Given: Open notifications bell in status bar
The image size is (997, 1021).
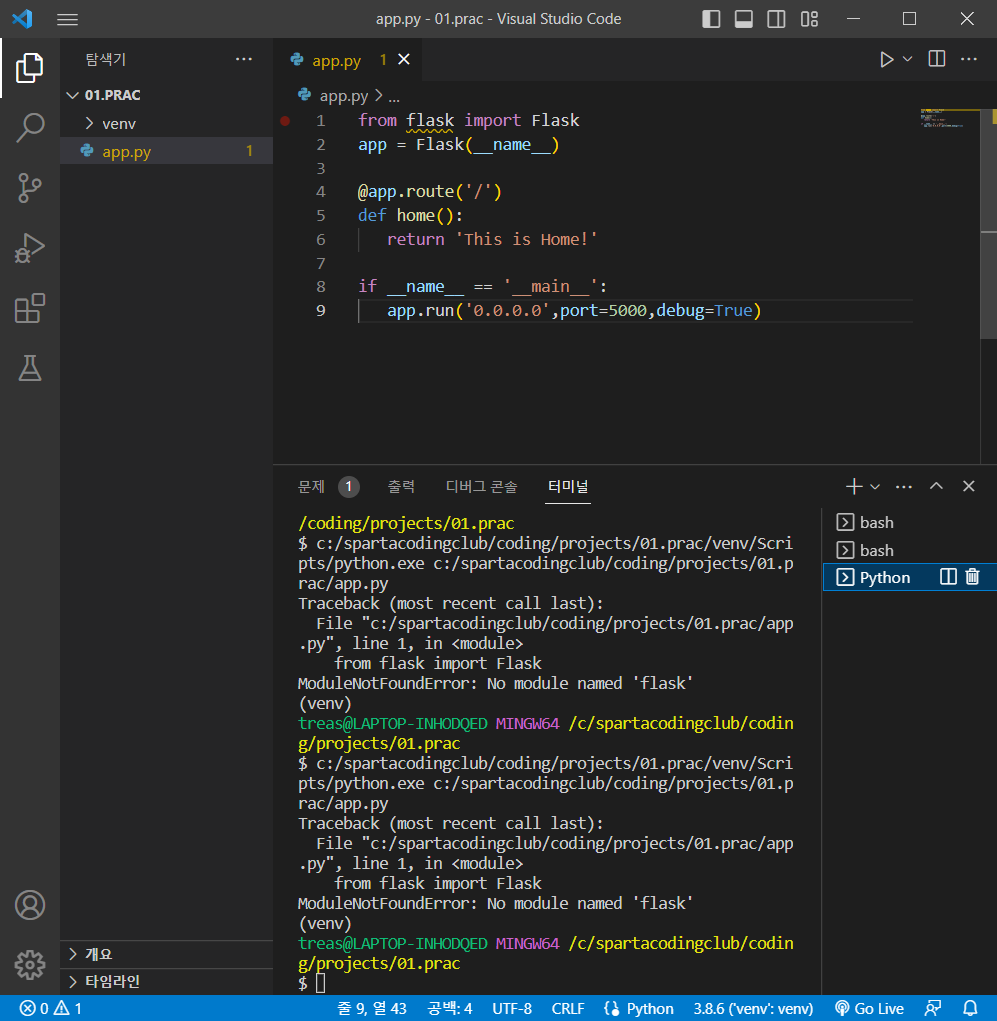Looking at the screenshot, I should pos(970,1008).
